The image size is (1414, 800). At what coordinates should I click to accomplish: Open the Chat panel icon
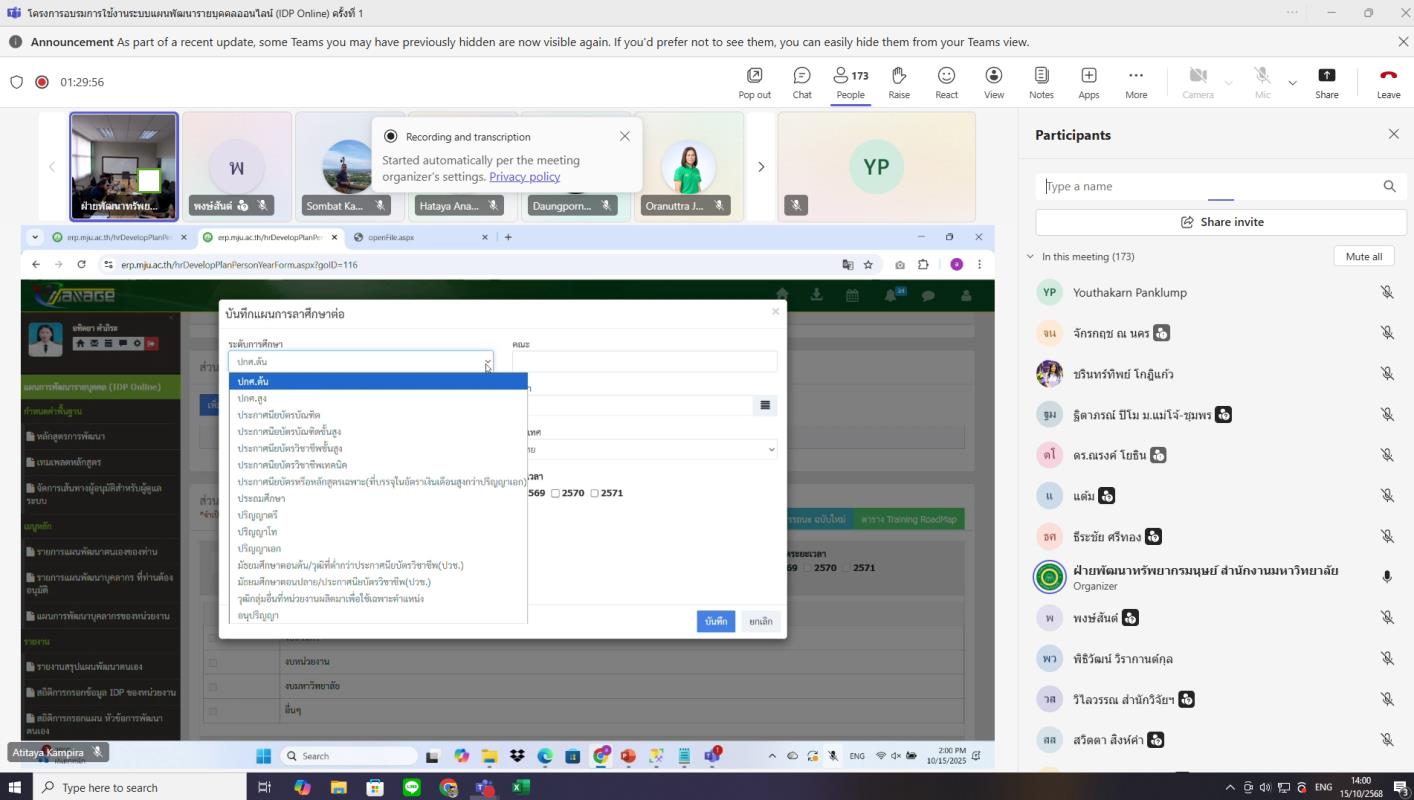click(x=801, y=82)
